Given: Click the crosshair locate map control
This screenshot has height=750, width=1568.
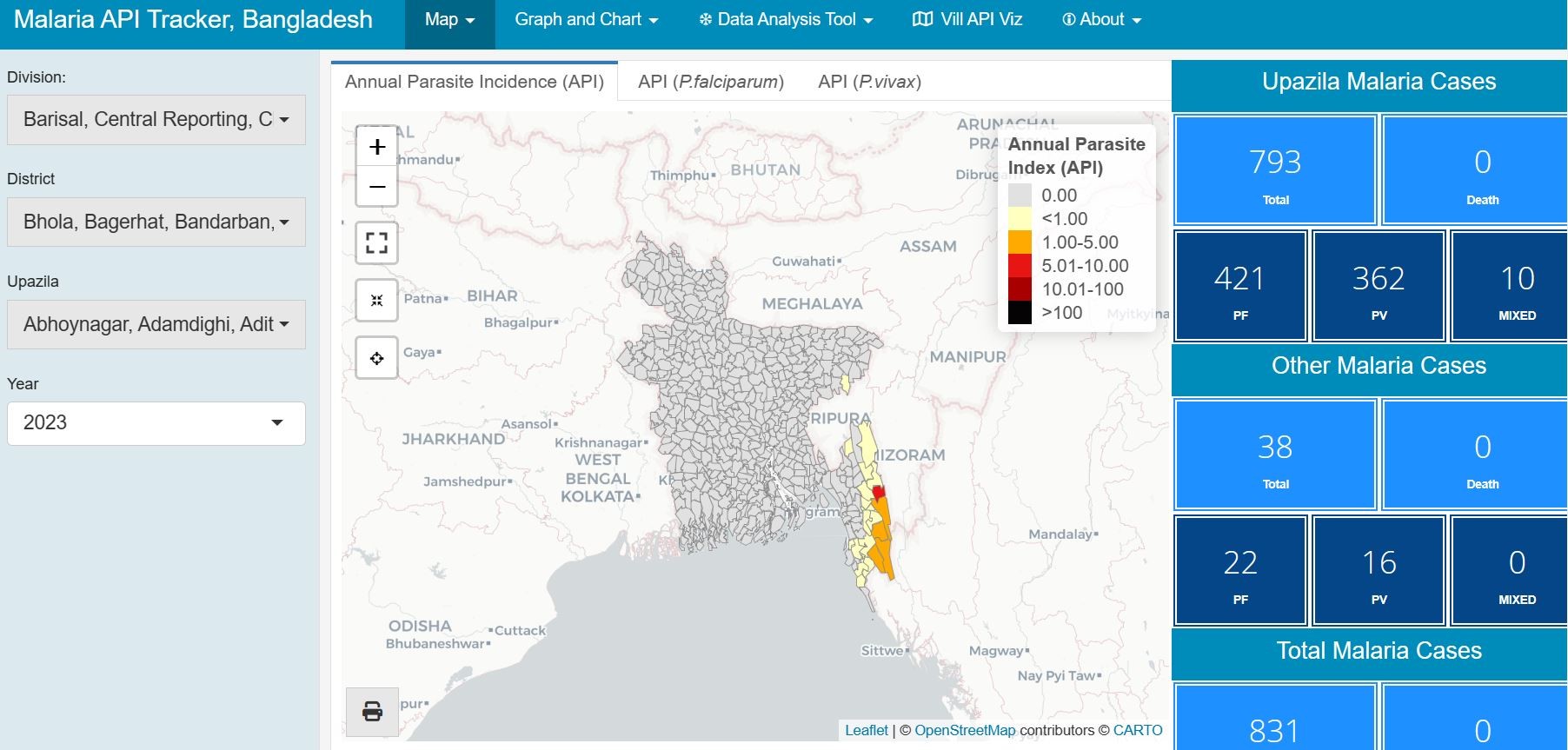Looking at the screenshot, I should (376, 358).
